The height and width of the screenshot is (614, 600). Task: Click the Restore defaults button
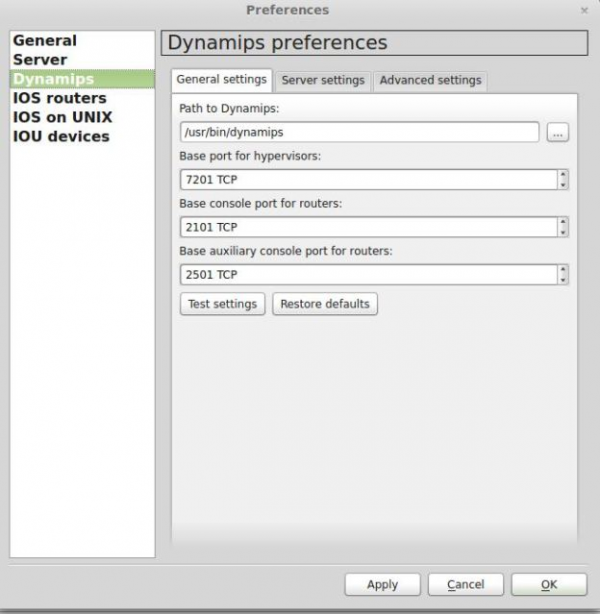(325, 304)
